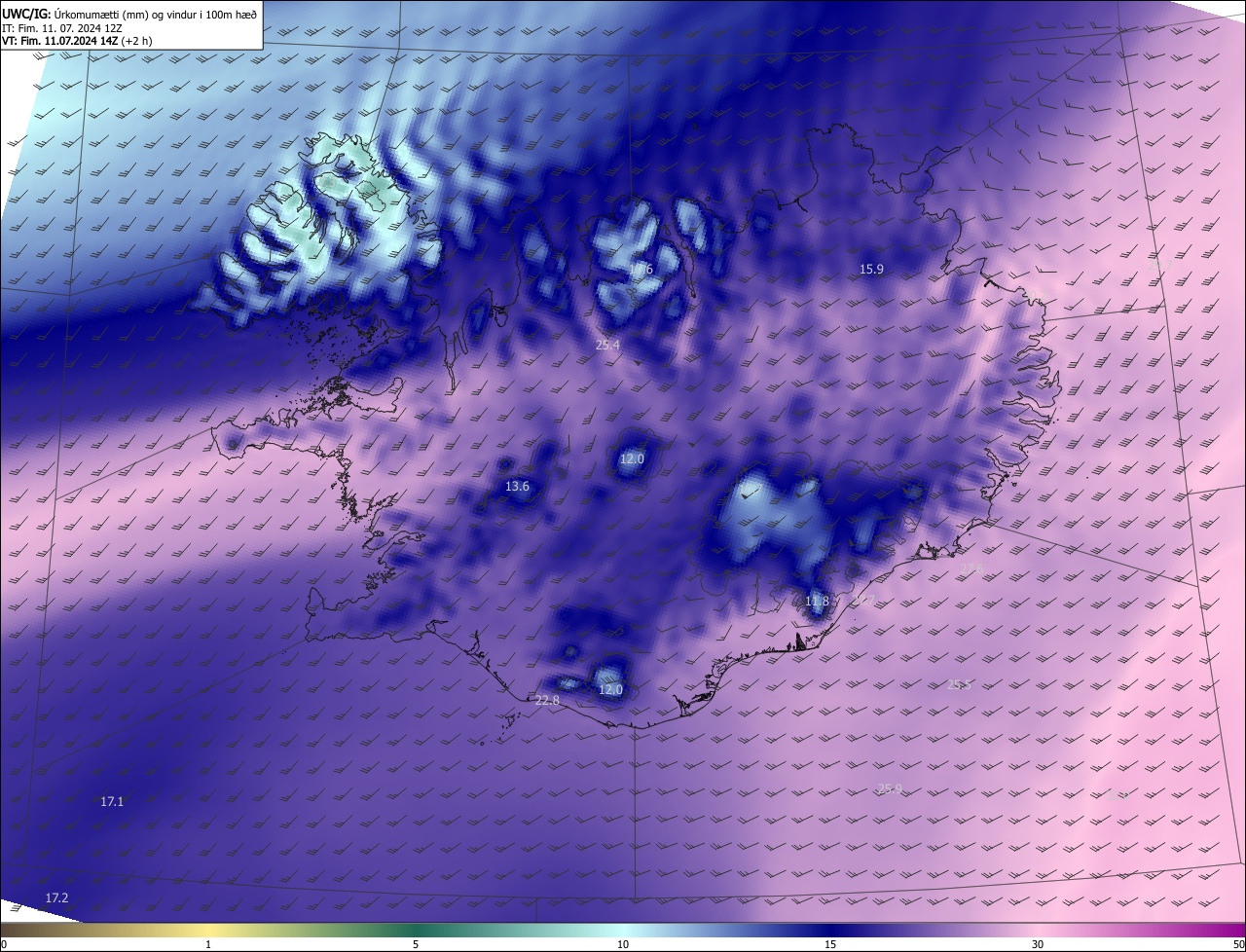Click the 25.4 value label on the map
Image resolution: width=1246 pixels, height=952 pixels.
607,346
